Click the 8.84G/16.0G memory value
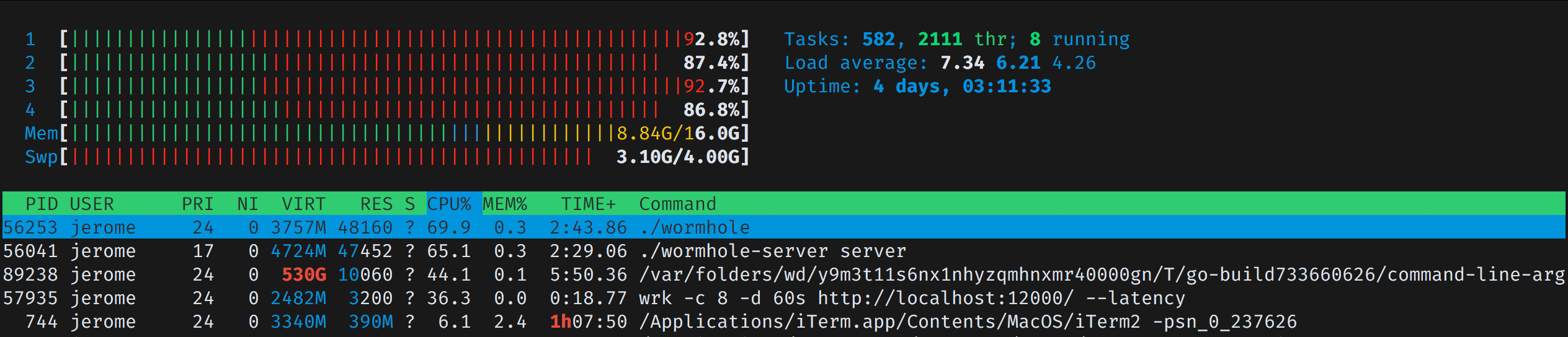Screen dimensions: 1568x337 pyautogui.click(x=678, y=133)
